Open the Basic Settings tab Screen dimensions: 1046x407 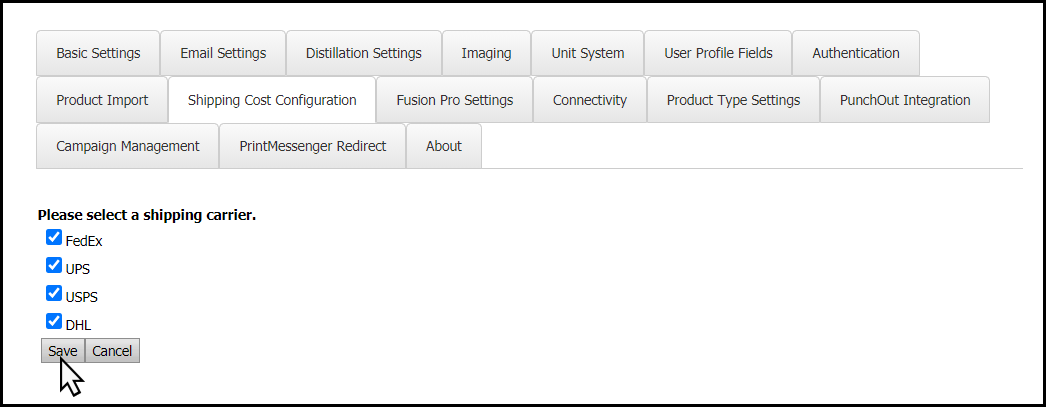98,53
